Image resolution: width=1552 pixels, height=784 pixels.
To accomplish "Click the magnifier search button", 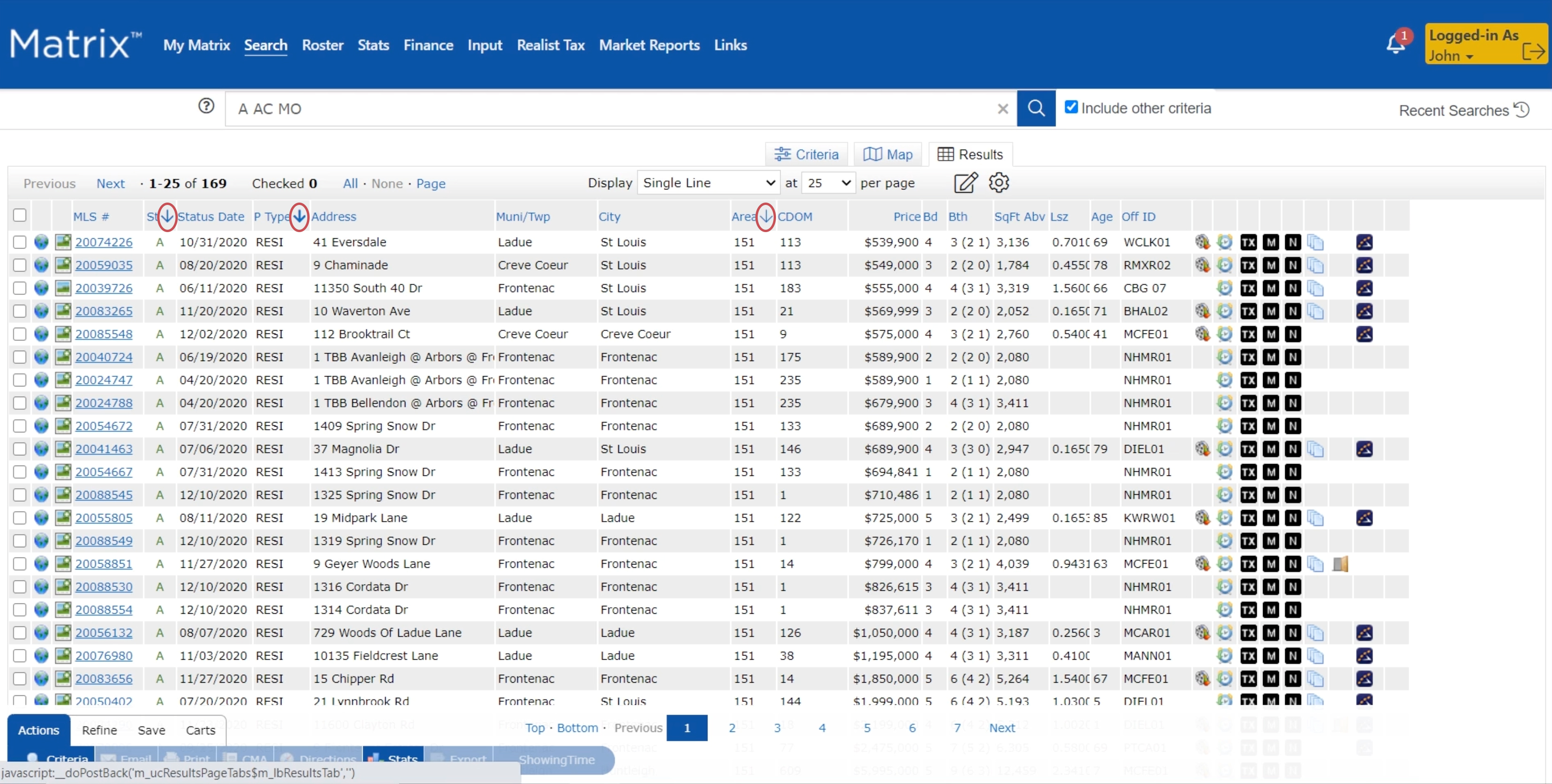I will point(1035,108).
